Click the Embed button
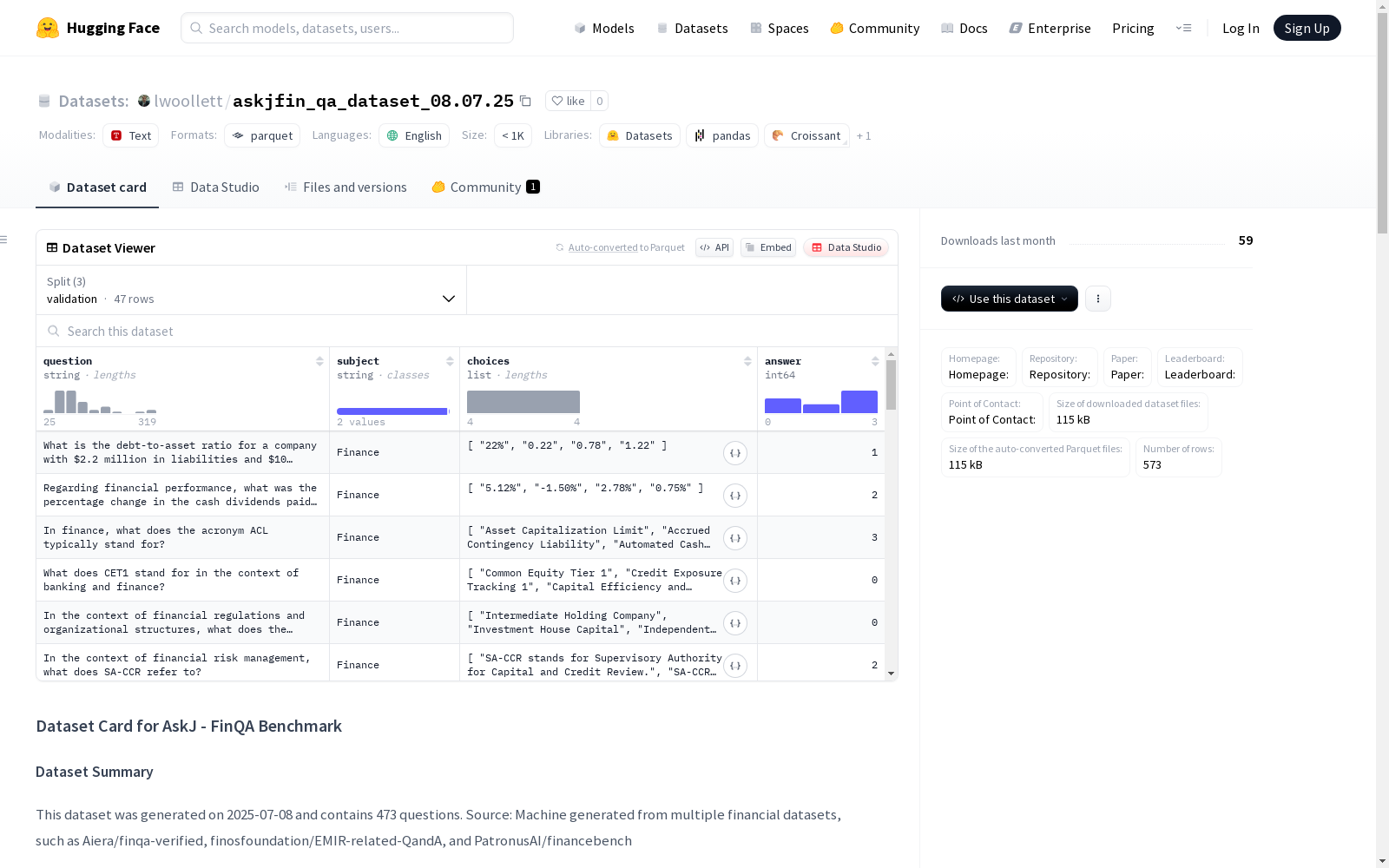This screenshot has height=868, width=1389. click(x=768, y=247)
